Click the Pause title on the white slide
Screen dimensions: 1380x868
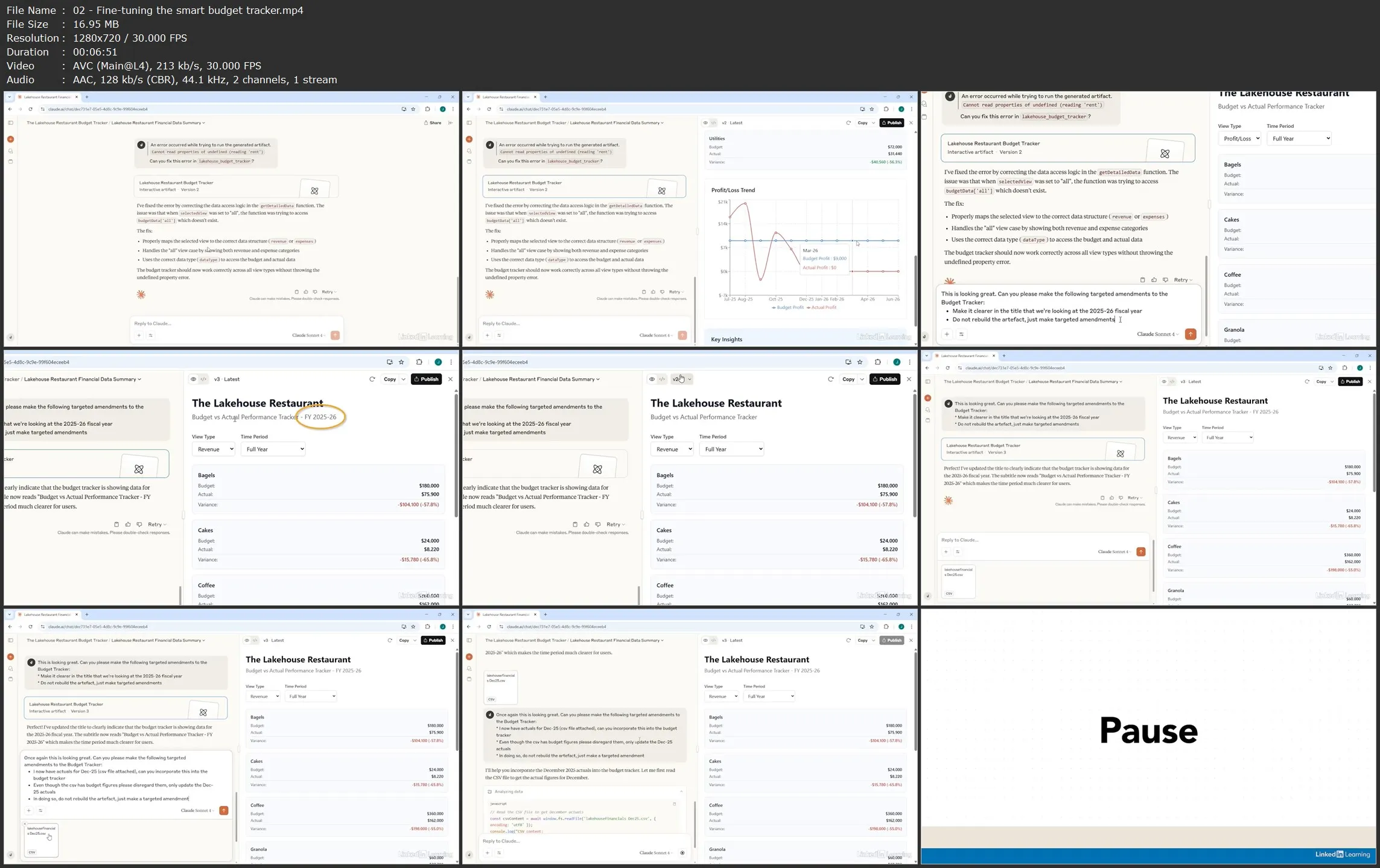[1148, 730]
